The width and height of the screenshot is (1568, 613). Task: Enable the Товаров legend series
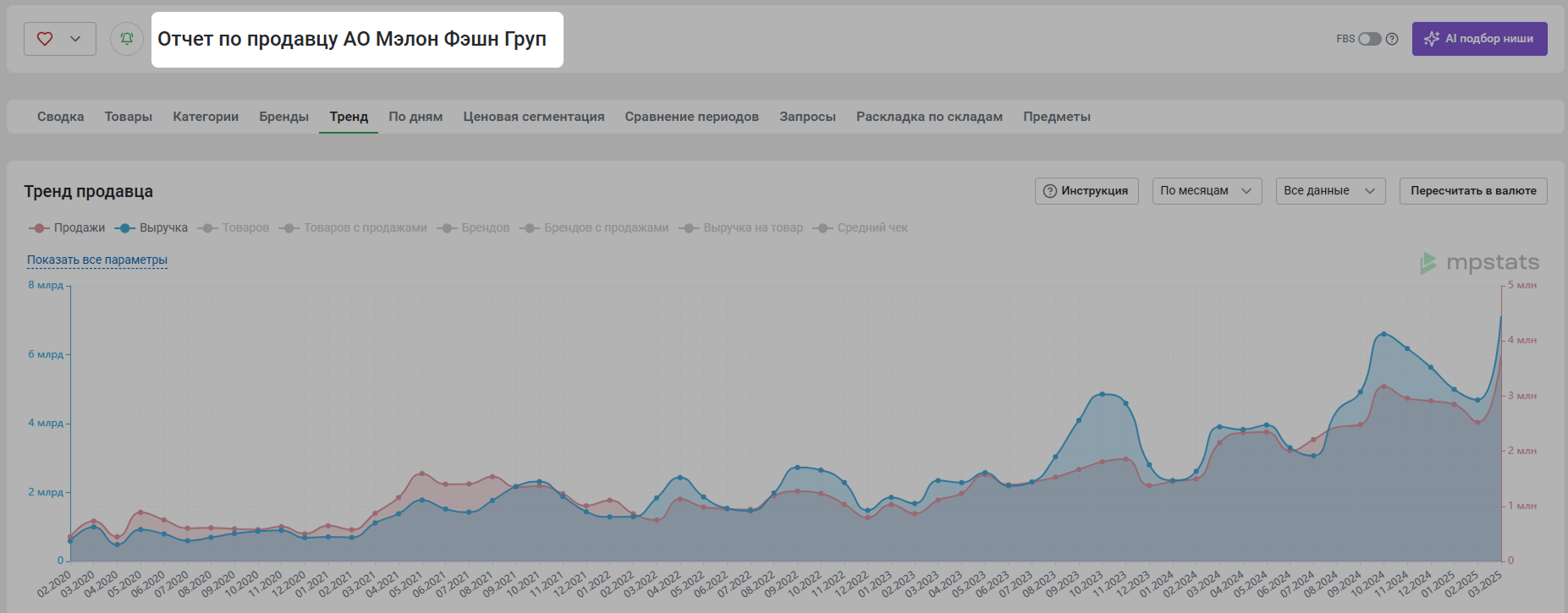coord(234,228)
